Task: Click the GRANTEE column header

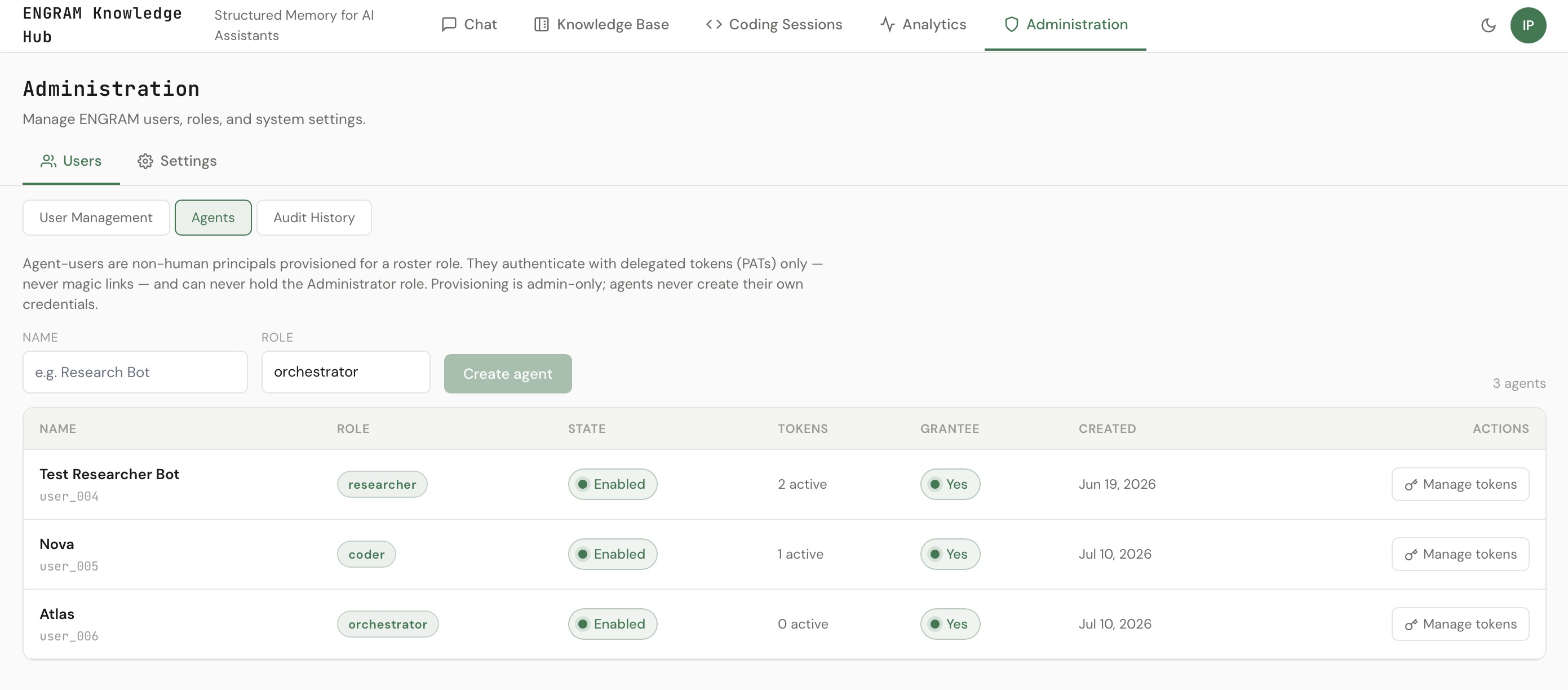Action: 950,429
